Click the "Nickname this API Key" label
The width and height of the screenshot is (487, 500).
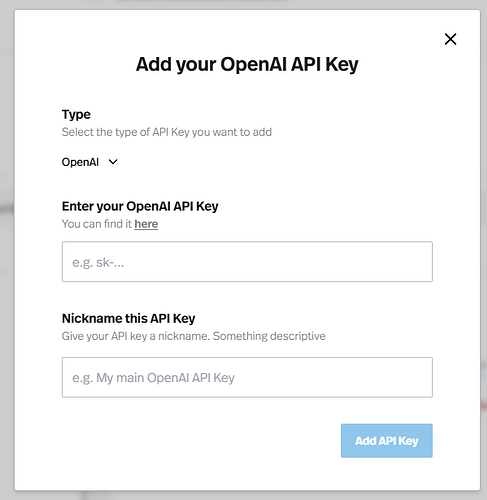(x=128, y=319)
